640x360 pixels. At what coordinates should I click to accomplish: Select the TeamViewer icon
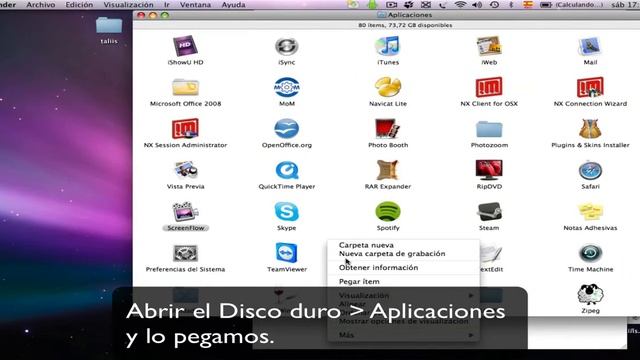coord(287,253)
